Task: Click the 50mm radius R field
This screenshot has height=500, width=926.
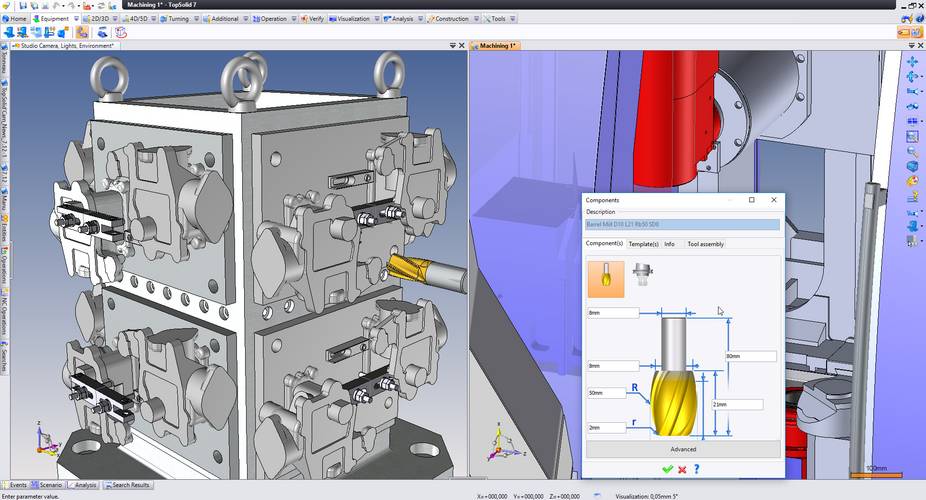Action: pos(612,393)
